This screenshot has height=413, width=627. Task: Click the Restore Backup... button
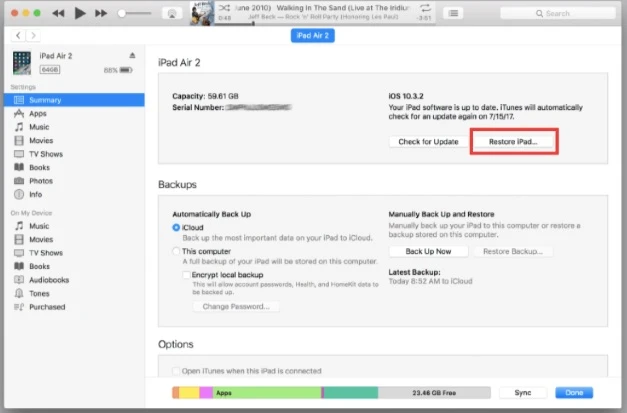[513, 251]
